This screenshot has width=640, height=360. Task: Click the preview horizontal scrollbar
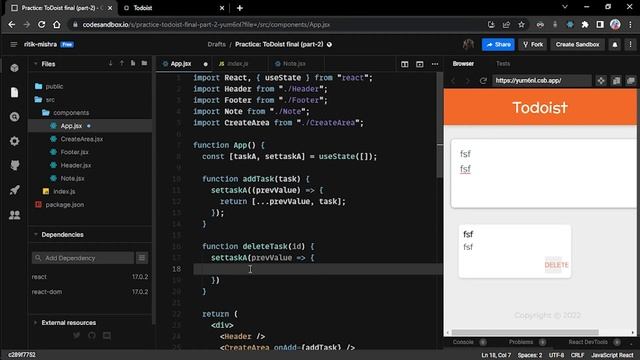coord(525,332)
